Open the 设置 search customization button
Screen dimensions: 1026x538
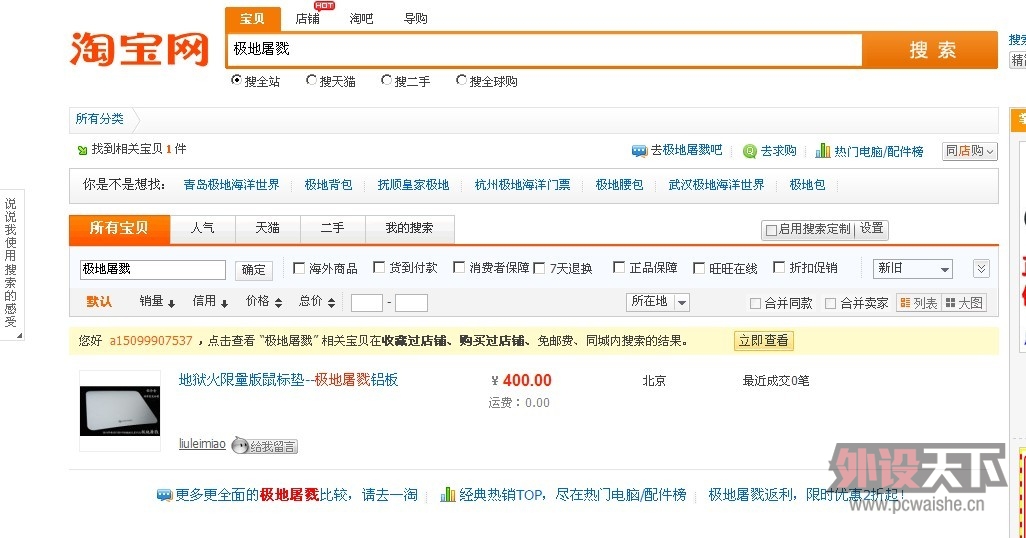click(872, 228)
